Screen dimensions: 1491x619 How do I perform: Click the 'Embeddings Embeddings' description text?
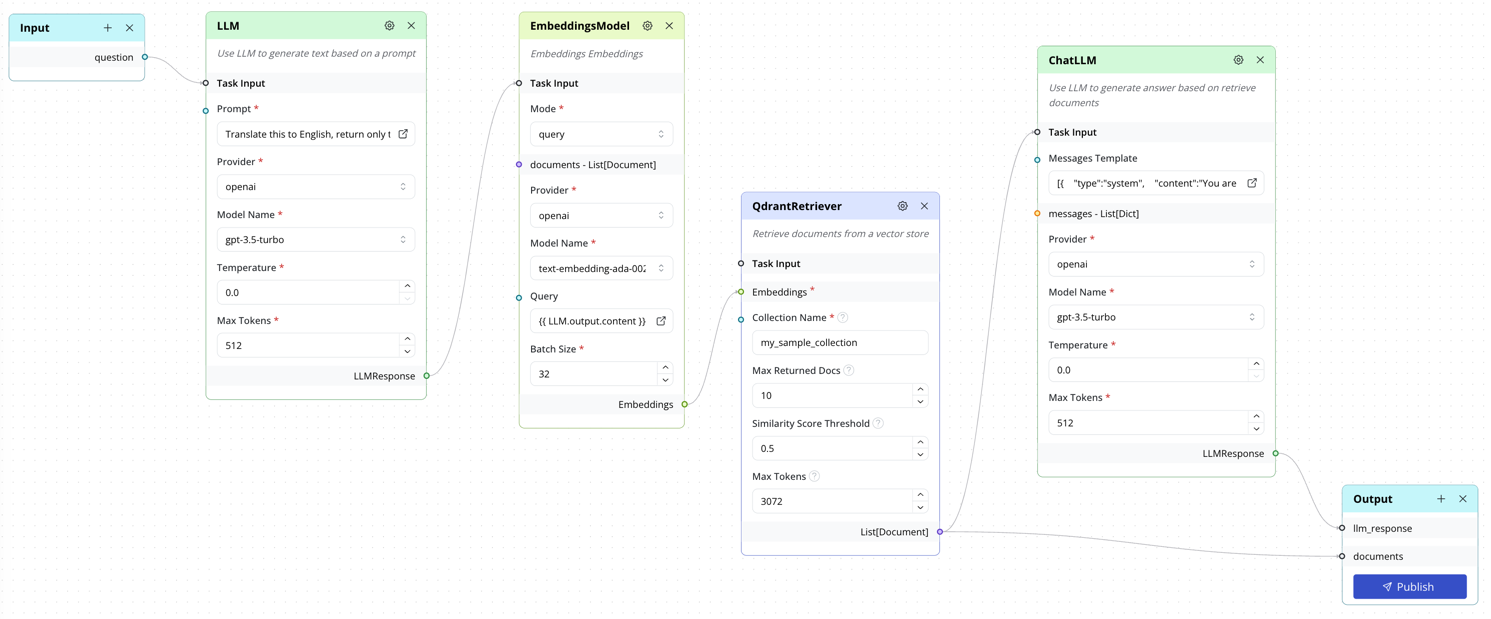(x=586, y=54)
